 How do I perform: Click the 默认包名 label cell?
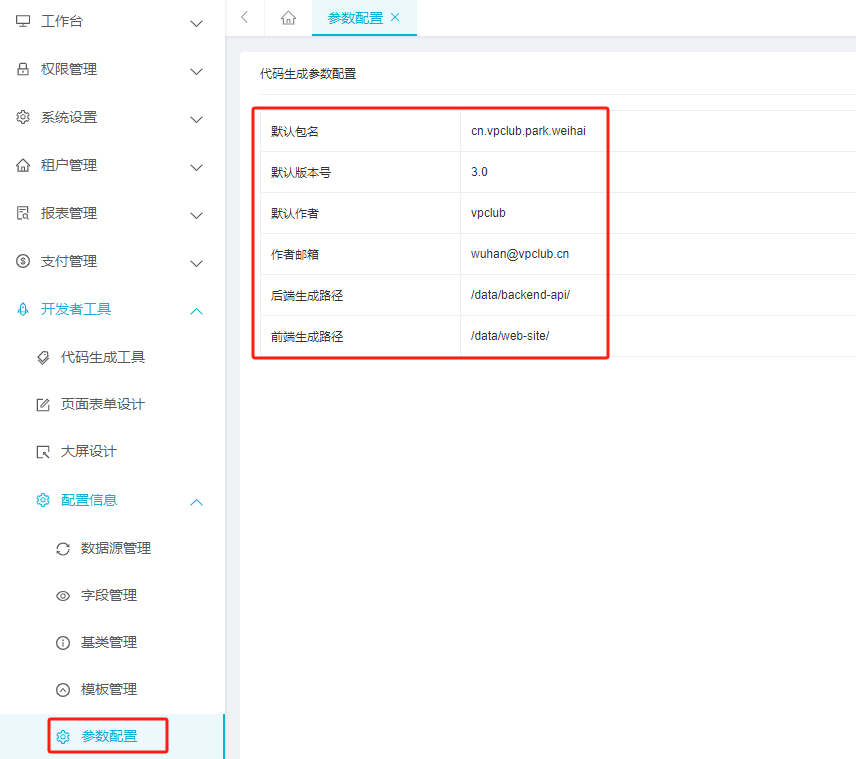pyautogui.click(x=360, y=131)
